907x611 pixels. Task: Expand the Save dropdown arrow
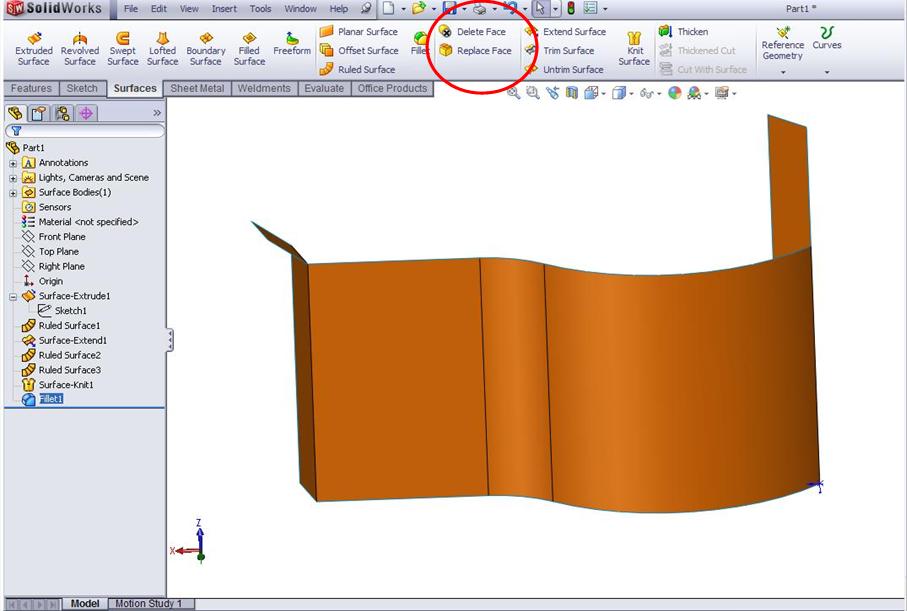click(x=464, y=9)
